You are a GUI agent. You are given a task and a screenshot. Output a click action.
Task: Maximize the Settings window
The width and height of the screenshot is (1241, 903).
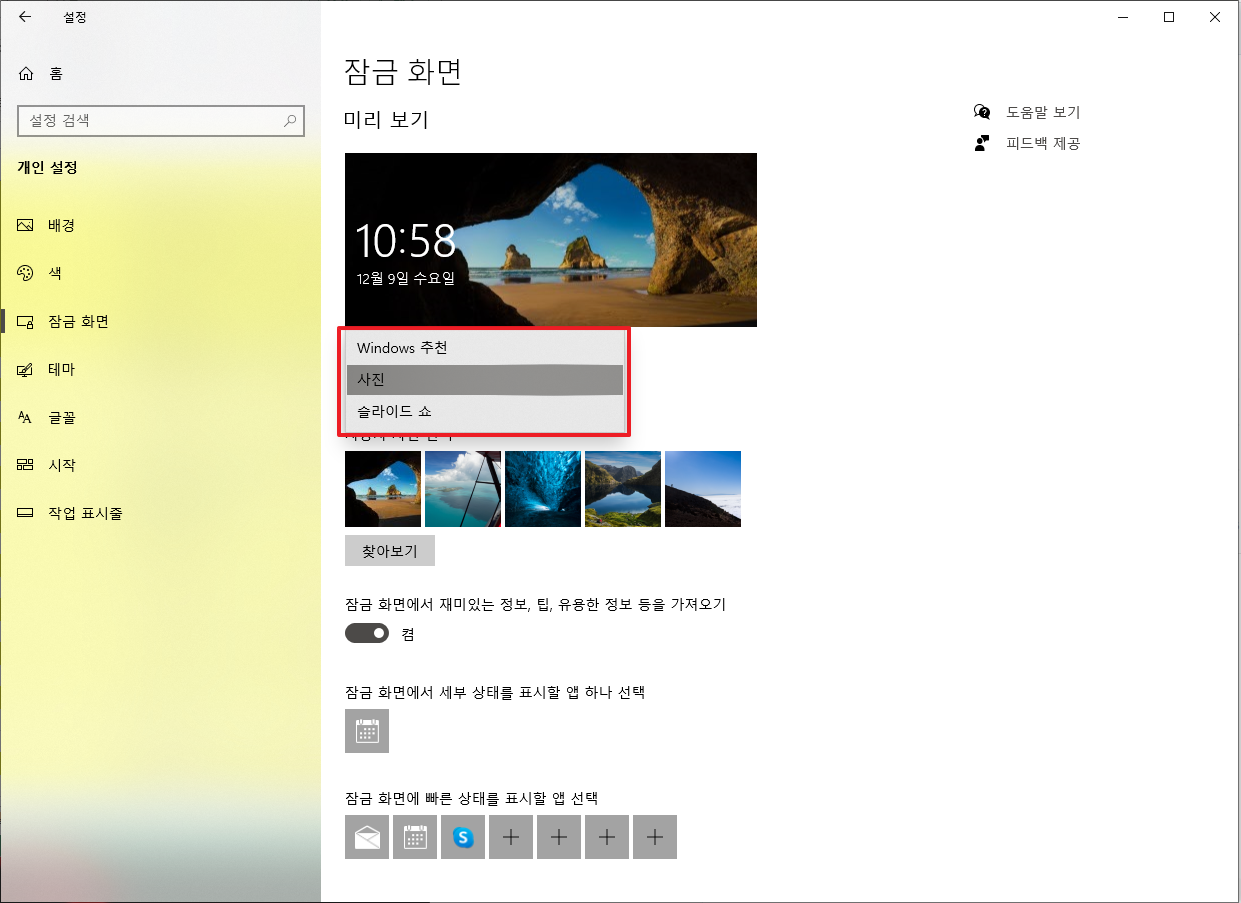pos(1169,16)
